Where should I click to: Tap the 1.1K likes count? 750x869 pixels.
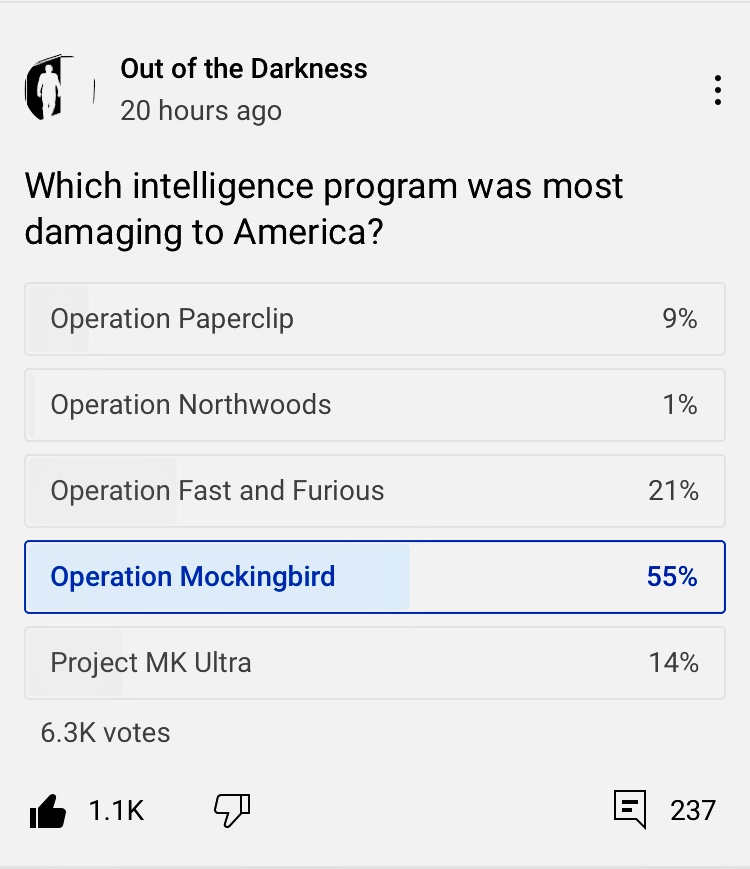[116, 811]
